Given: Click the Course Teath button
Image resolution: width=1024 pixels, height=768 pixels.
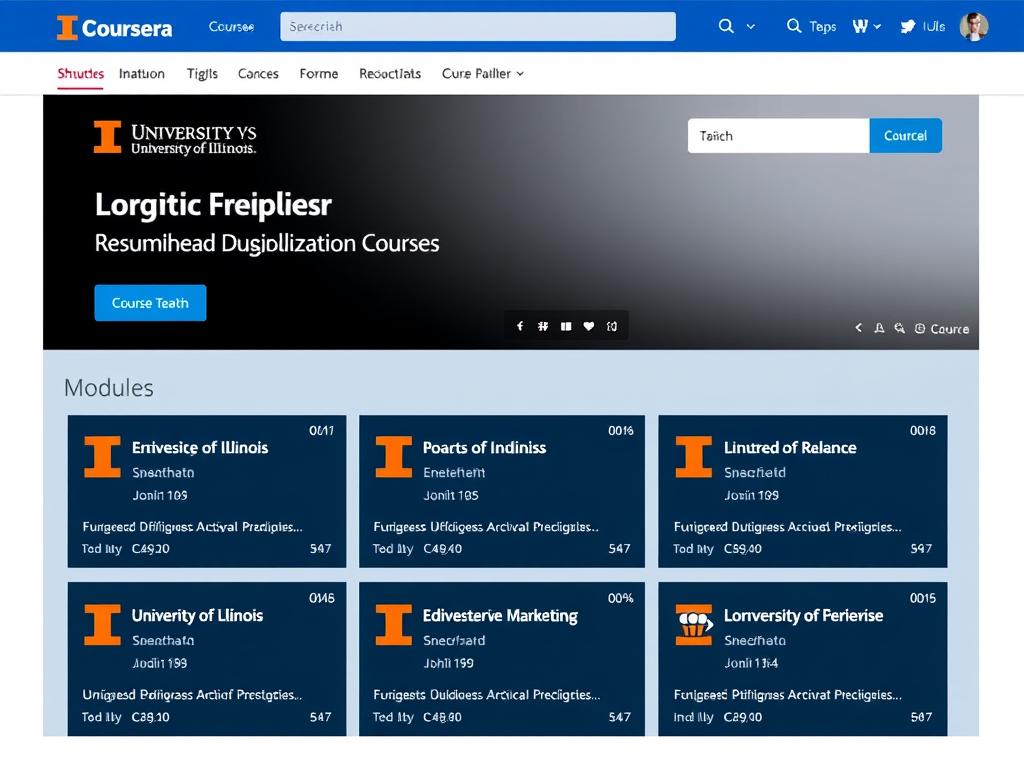Looking at the screenshot, I should point(150,303).
